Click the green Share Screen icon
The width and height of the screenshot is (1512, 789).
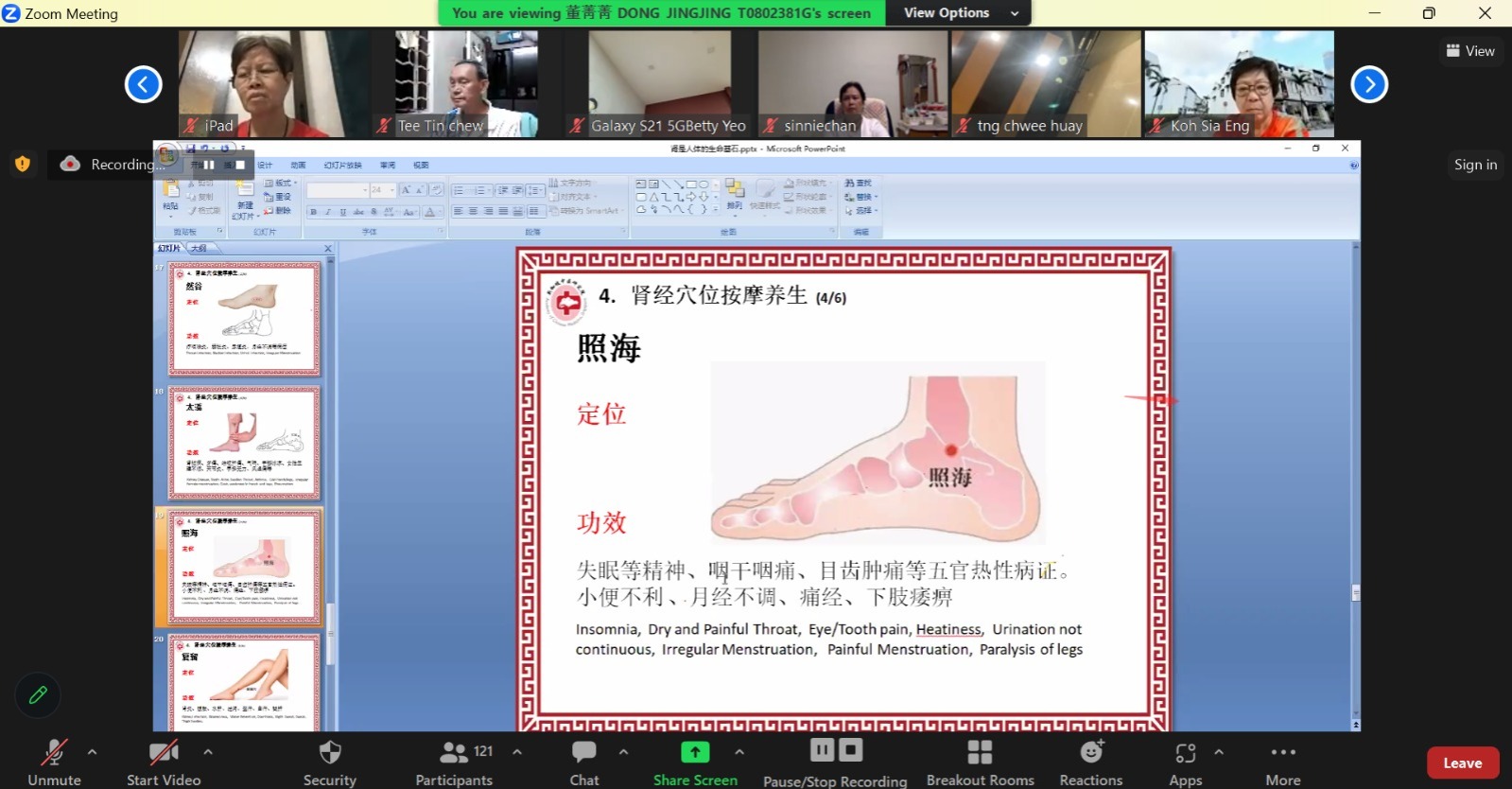click(695, 752)
